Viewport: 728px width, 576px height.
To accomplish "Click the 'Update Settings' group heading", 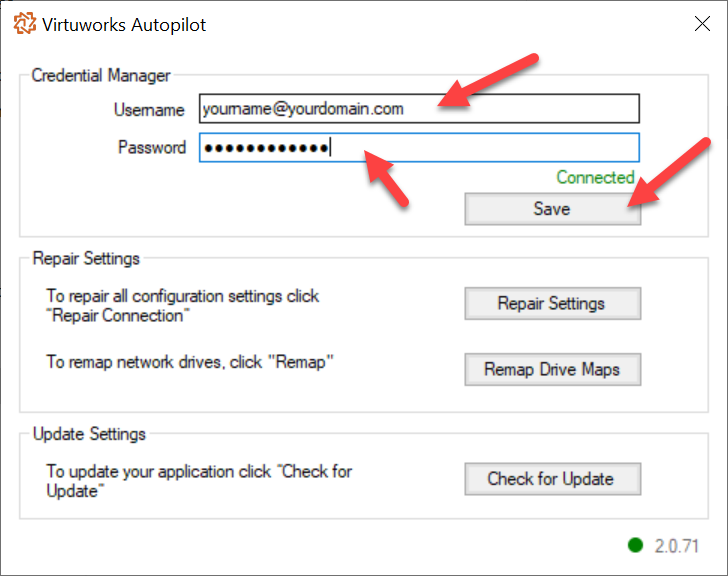I will pyautogui.click(x=89, y=434).
